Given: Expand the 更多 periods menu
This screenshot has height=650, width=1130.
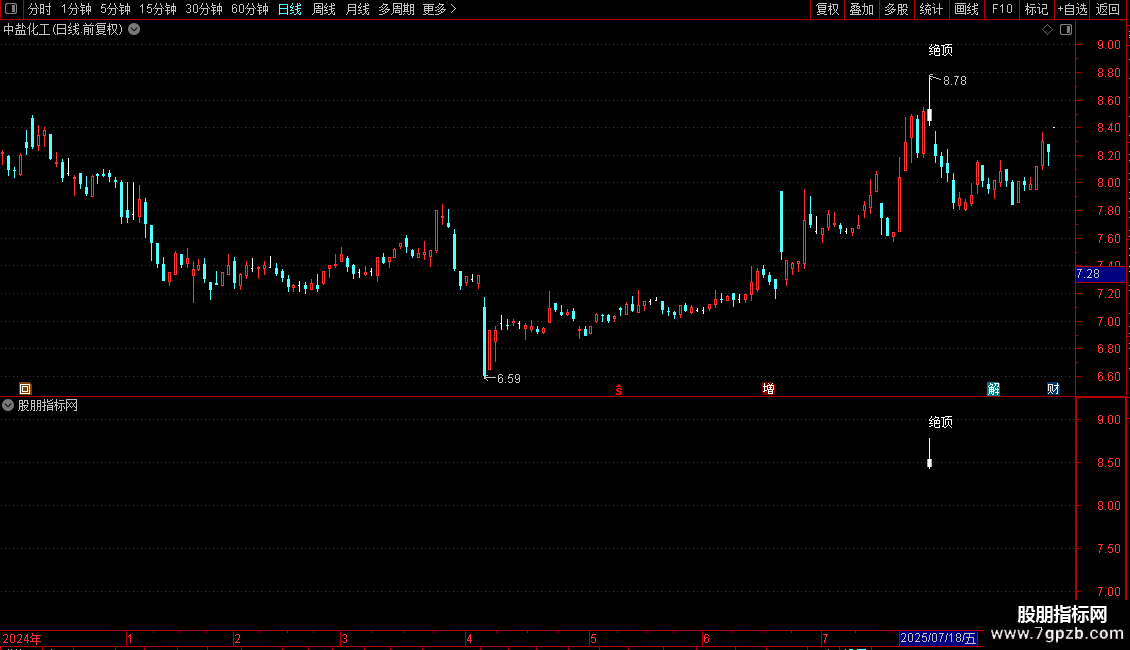Looking at the screenshot, I should (440, 9).
